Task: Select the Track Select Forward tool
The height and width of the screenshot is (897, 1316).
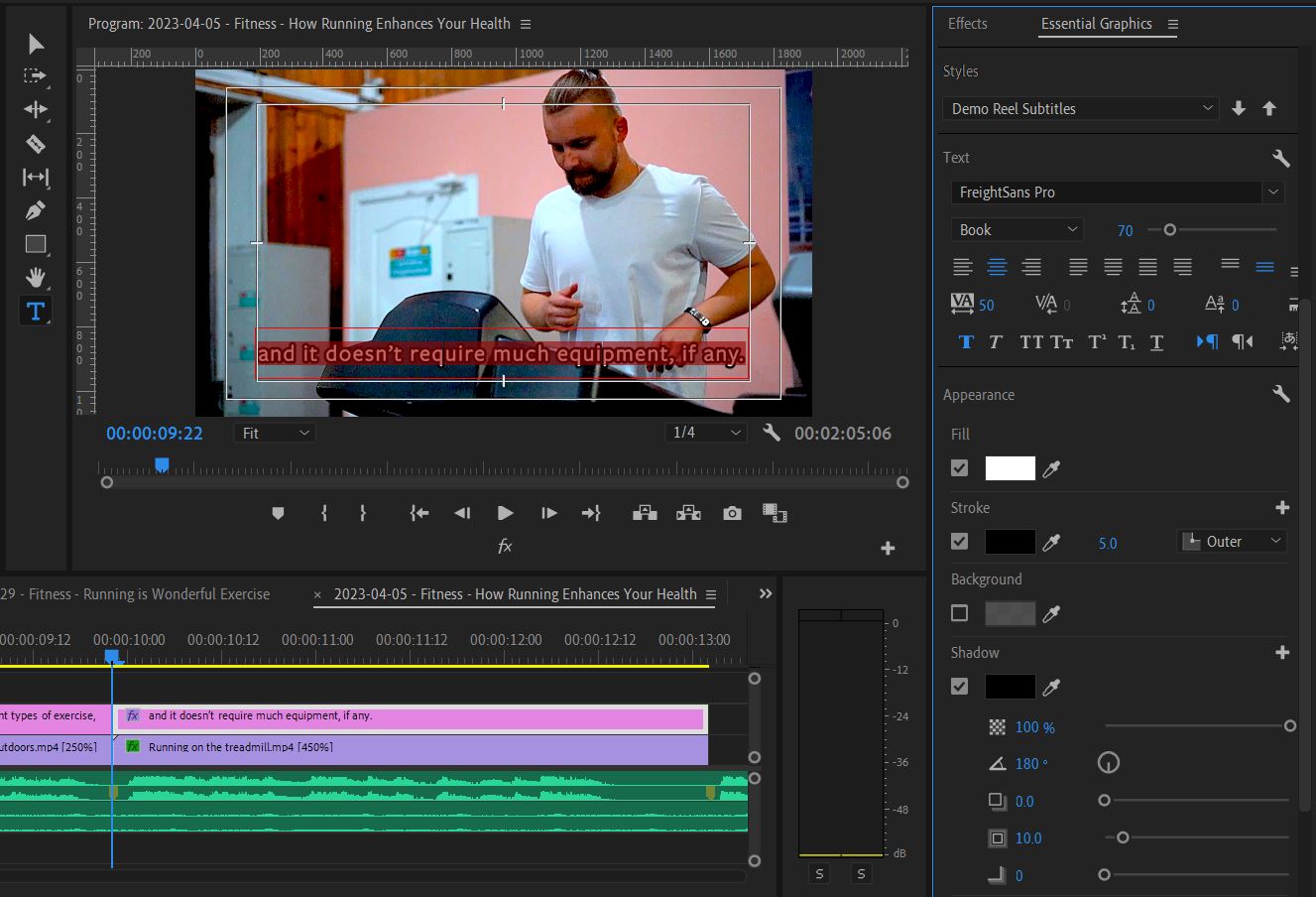Action: (36, 75)
